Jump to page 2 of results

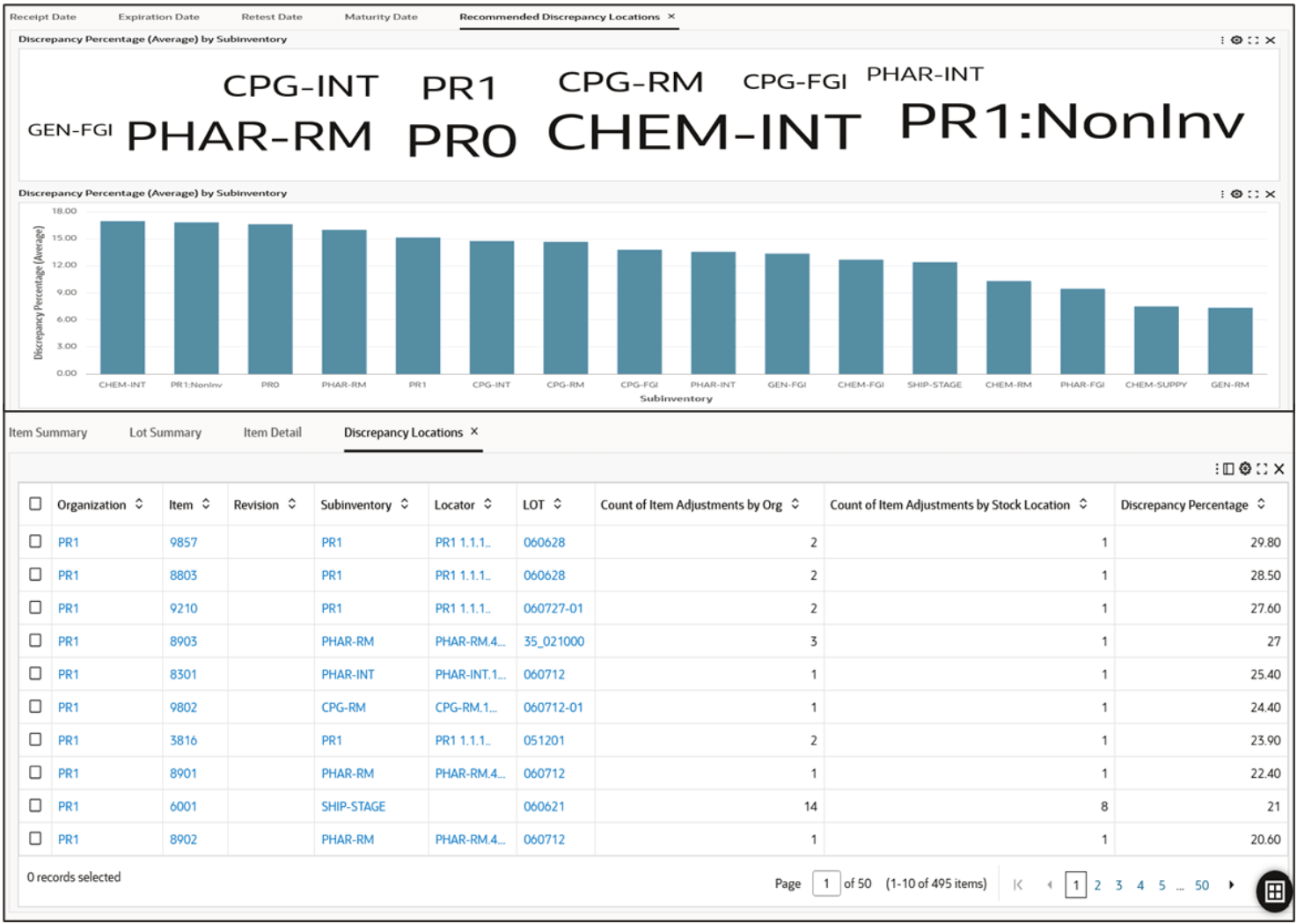pos(1097,885)
